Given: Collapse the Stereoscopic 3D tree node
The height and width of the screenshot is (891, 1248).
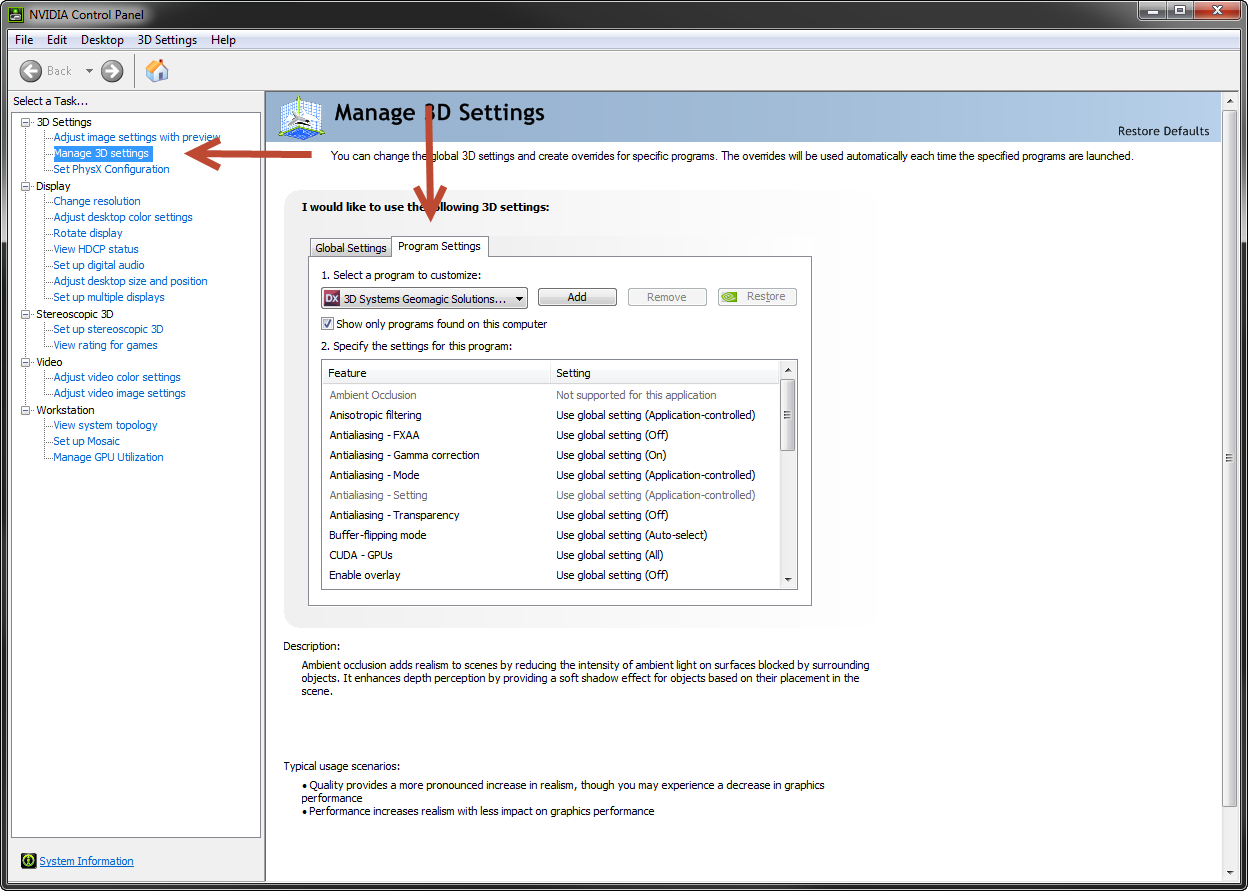Looking at the screenshot, I should pos(26,314).
